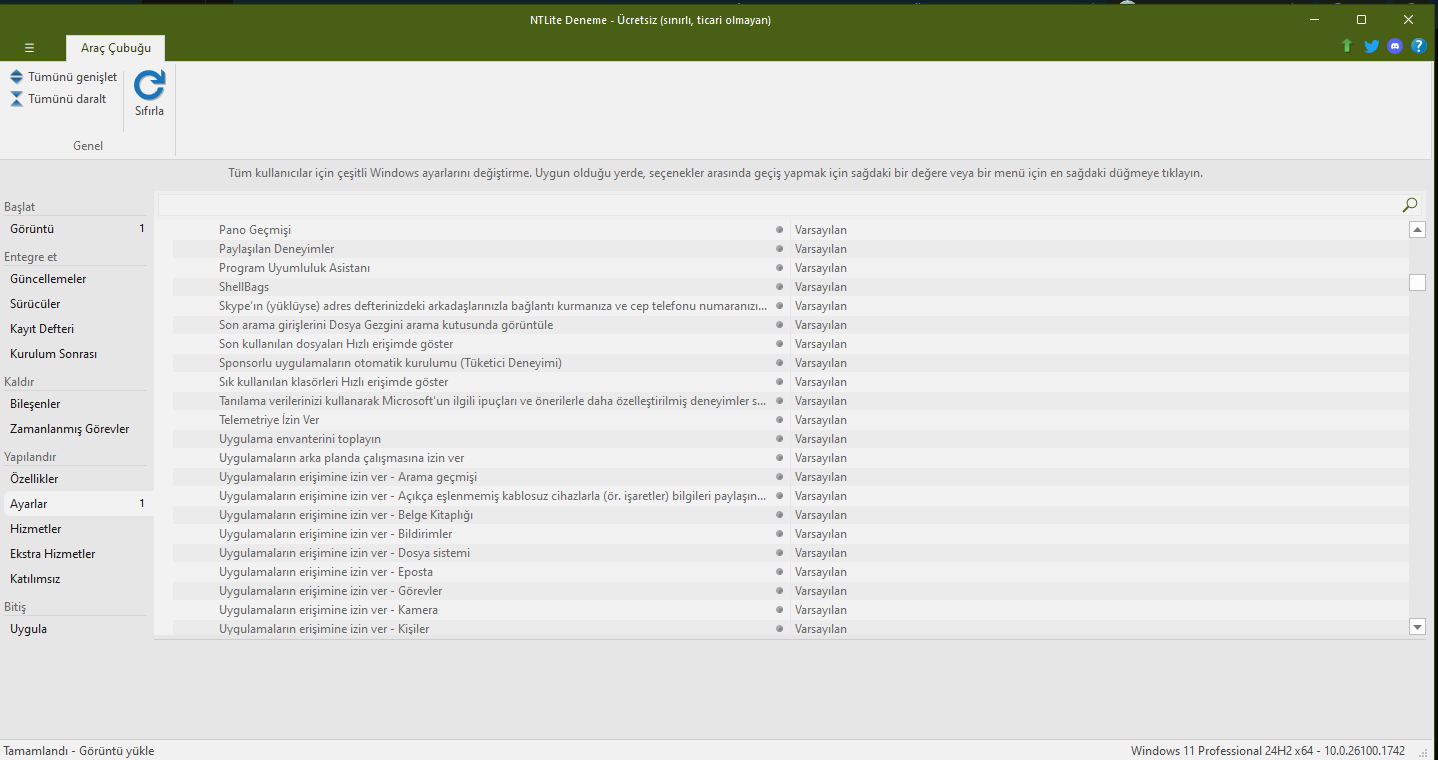The height and width of the screenshot is (760, 1438).
Task: Select the Tanılama verilerinizi kullanarak setting row
Action: click(790, 401)
